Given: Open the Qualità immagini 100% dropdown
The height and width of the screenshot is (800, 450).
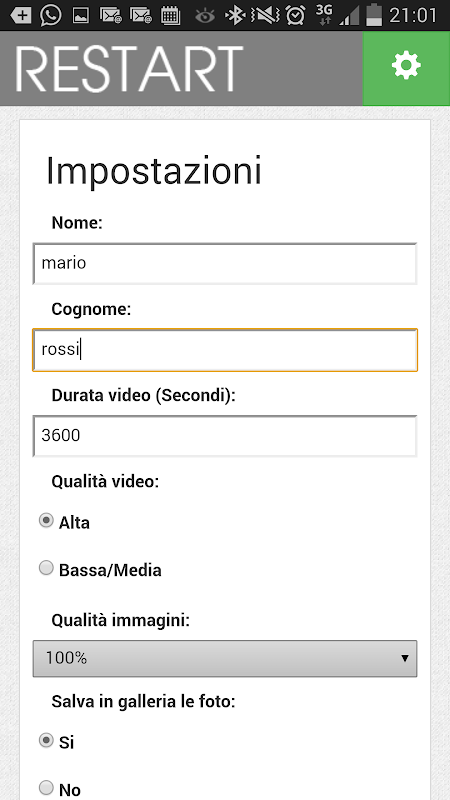Looking at the screenshot, I should [225, 658].
